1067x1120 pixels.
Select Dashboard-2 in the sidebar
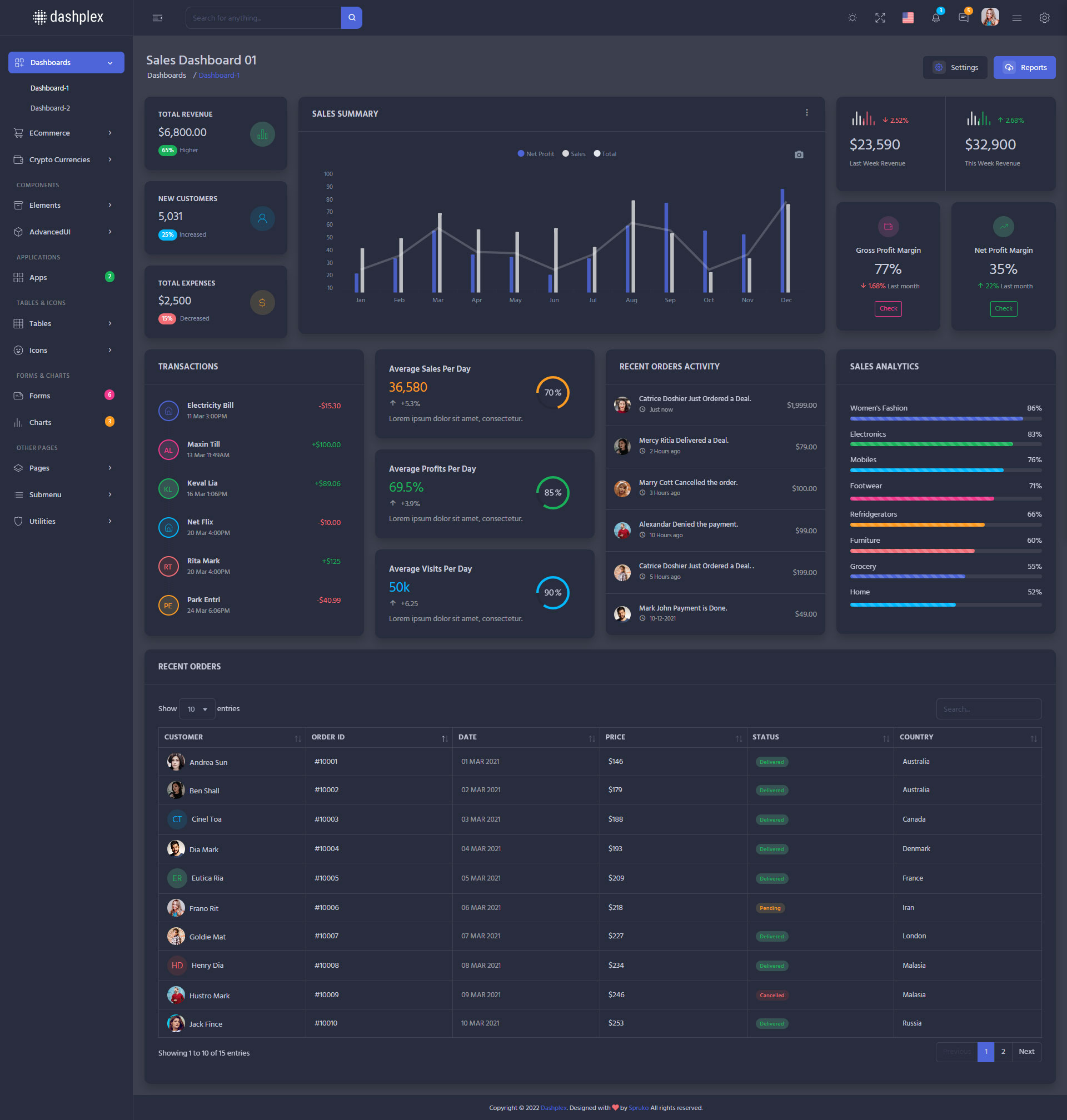[x=50, y=108]
